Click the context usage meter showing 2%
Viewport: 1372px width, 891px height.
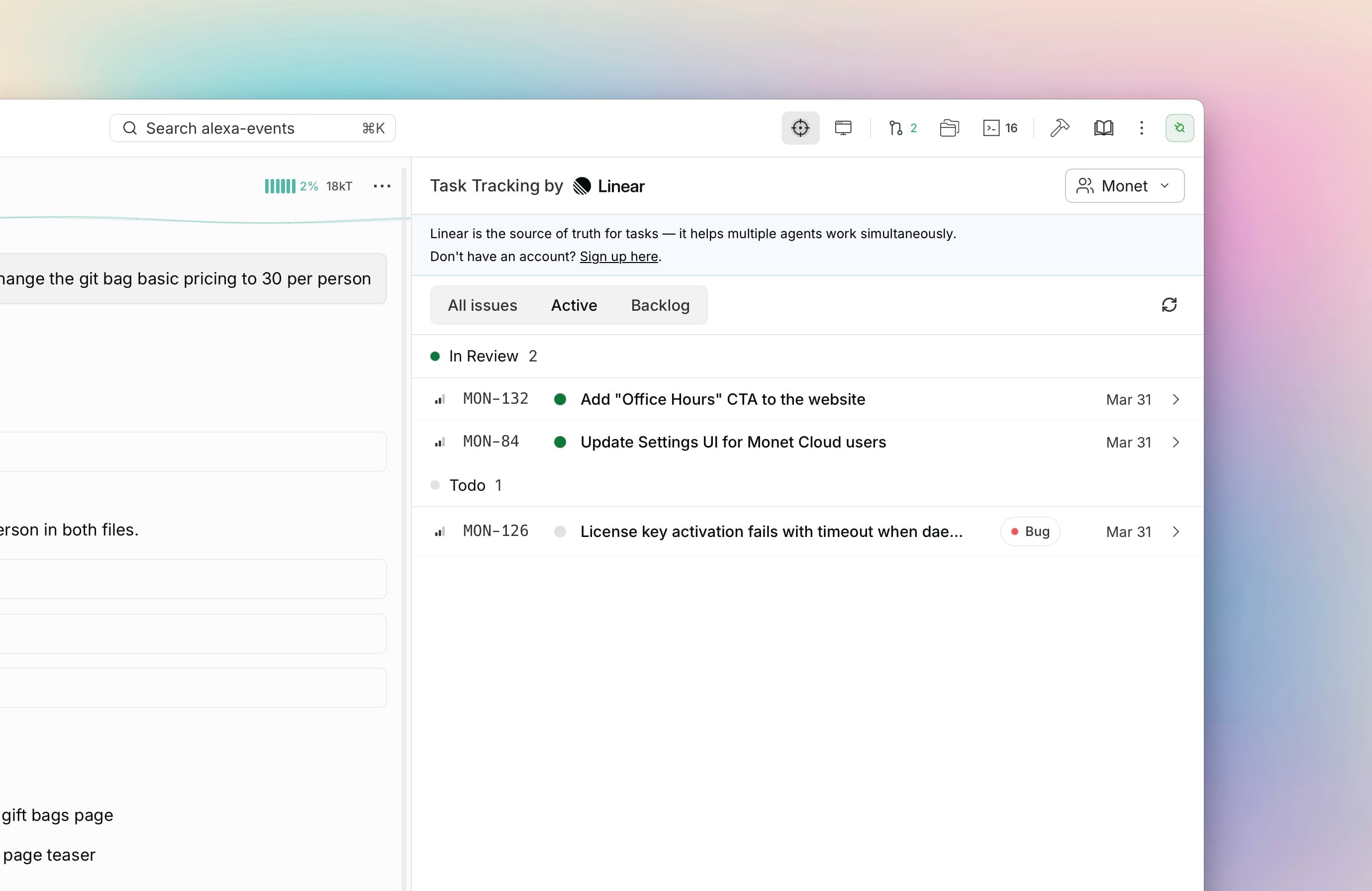291,186
